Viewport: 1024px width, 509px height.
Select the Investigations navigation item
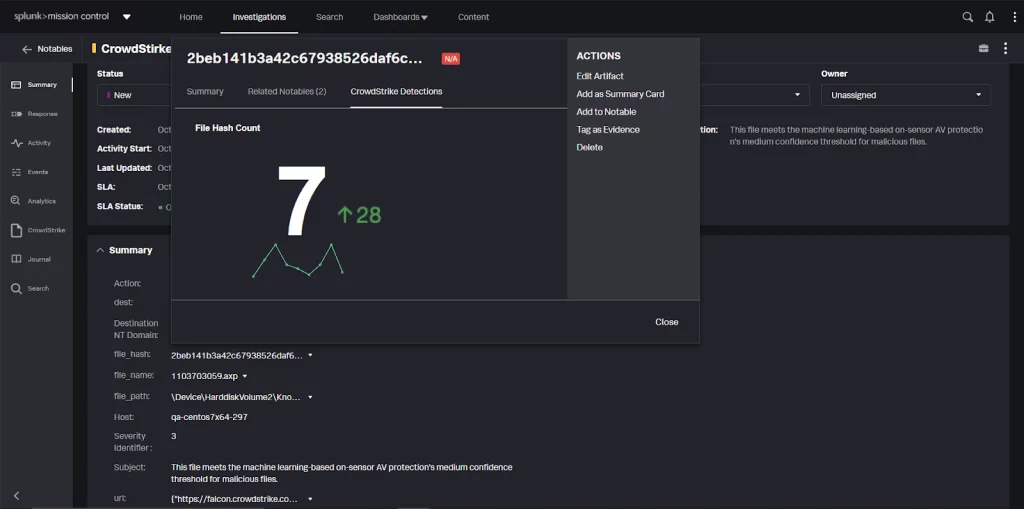tap(259, 17)
